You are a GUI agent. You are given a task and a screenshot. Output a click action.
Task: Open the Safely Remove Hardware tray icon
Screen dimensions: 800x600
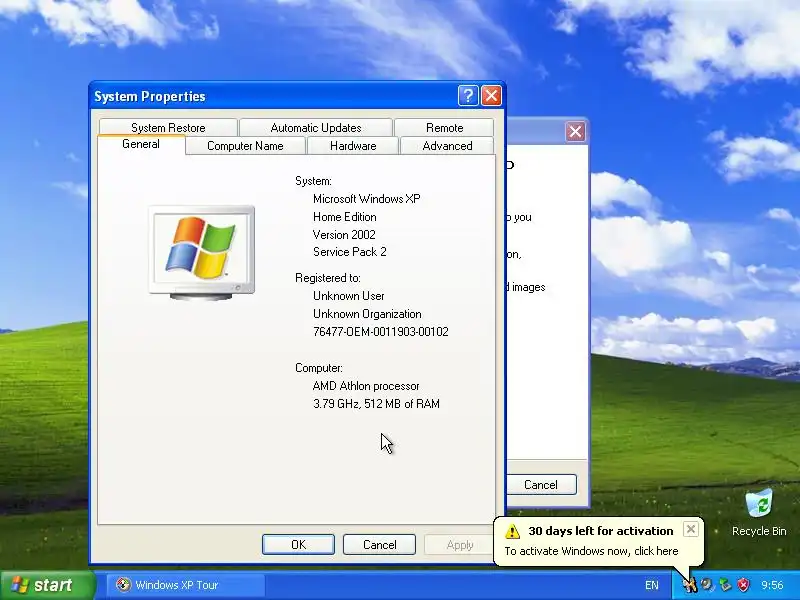tap(725, 585)
